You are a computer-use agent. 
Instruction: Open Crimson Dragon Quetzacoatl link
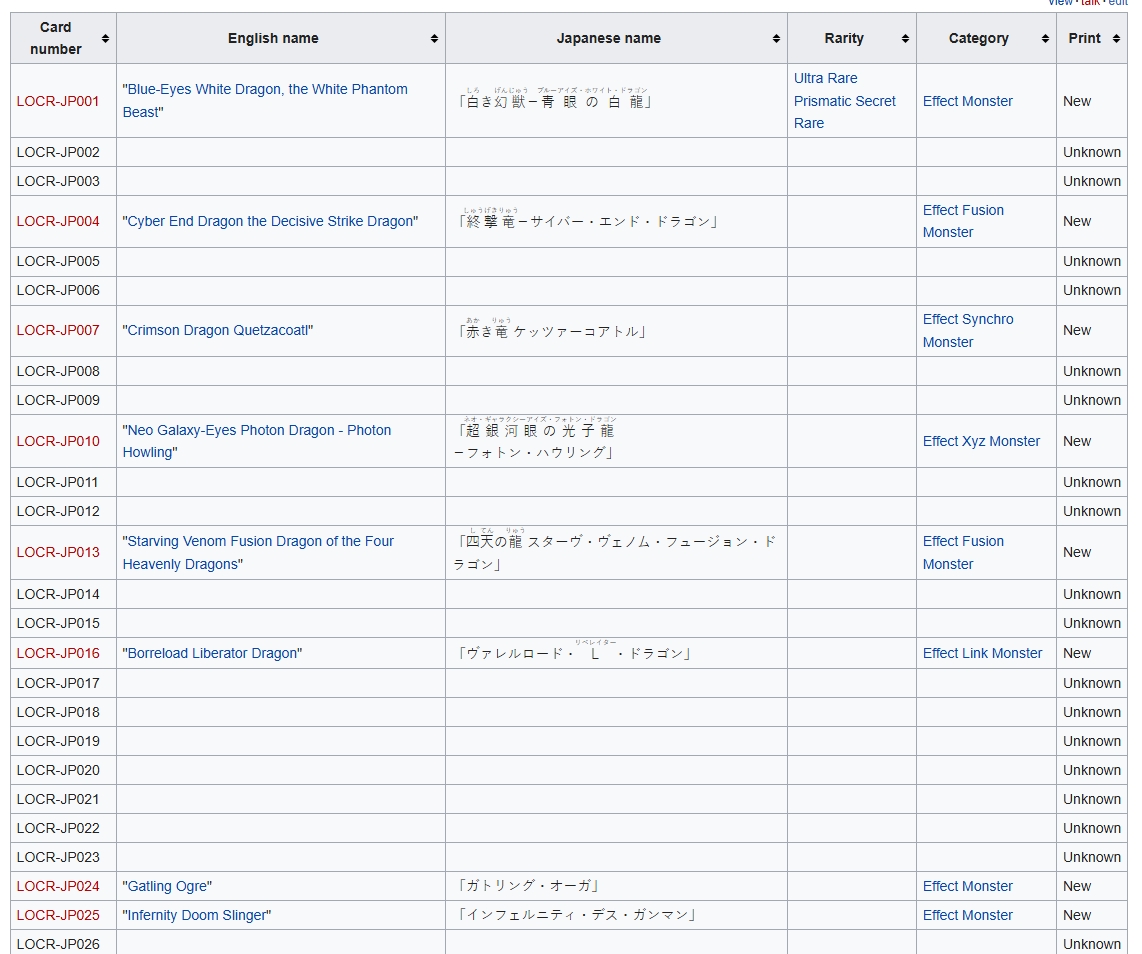click(x=218, y=331)
